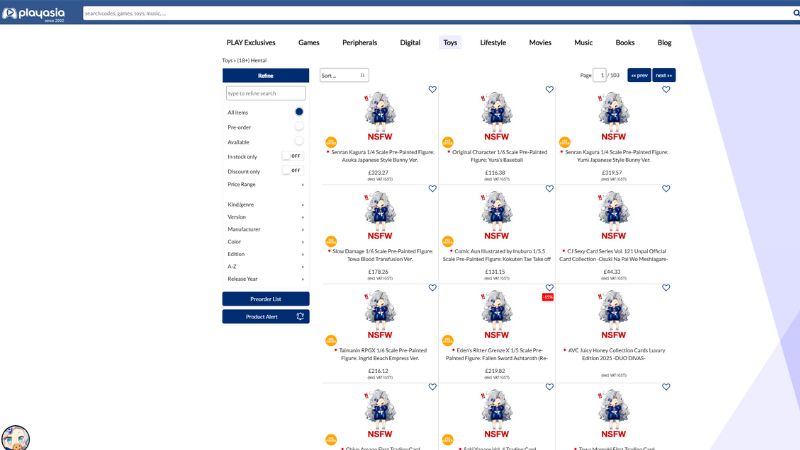This screenshot has height=450, width=800.
Task: Select the All items filter option
Action: click(299, 112)
